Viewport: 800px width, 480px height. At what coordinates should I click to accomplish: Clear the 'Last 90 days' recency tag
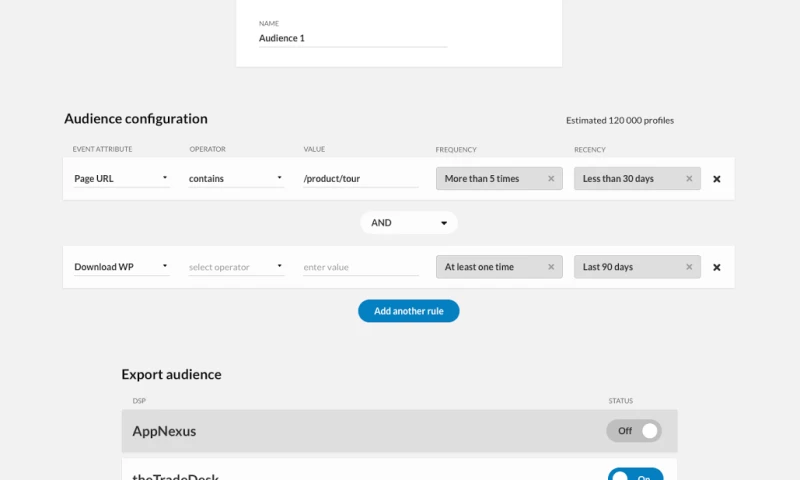689,267
